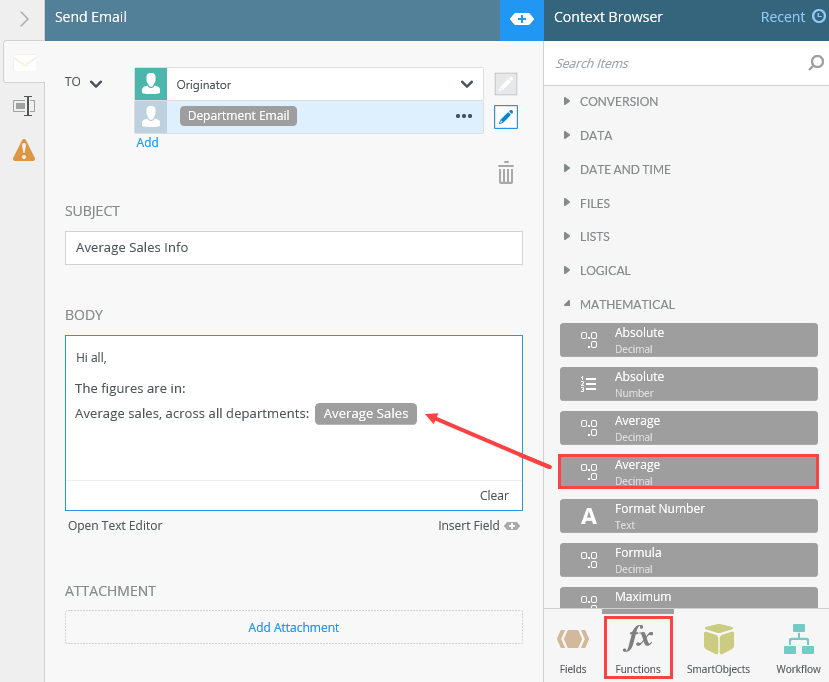Open the Functions tab in Context Browser
Image resolution: width=829 pixels, height=682 pixels.
click(638, 648)
